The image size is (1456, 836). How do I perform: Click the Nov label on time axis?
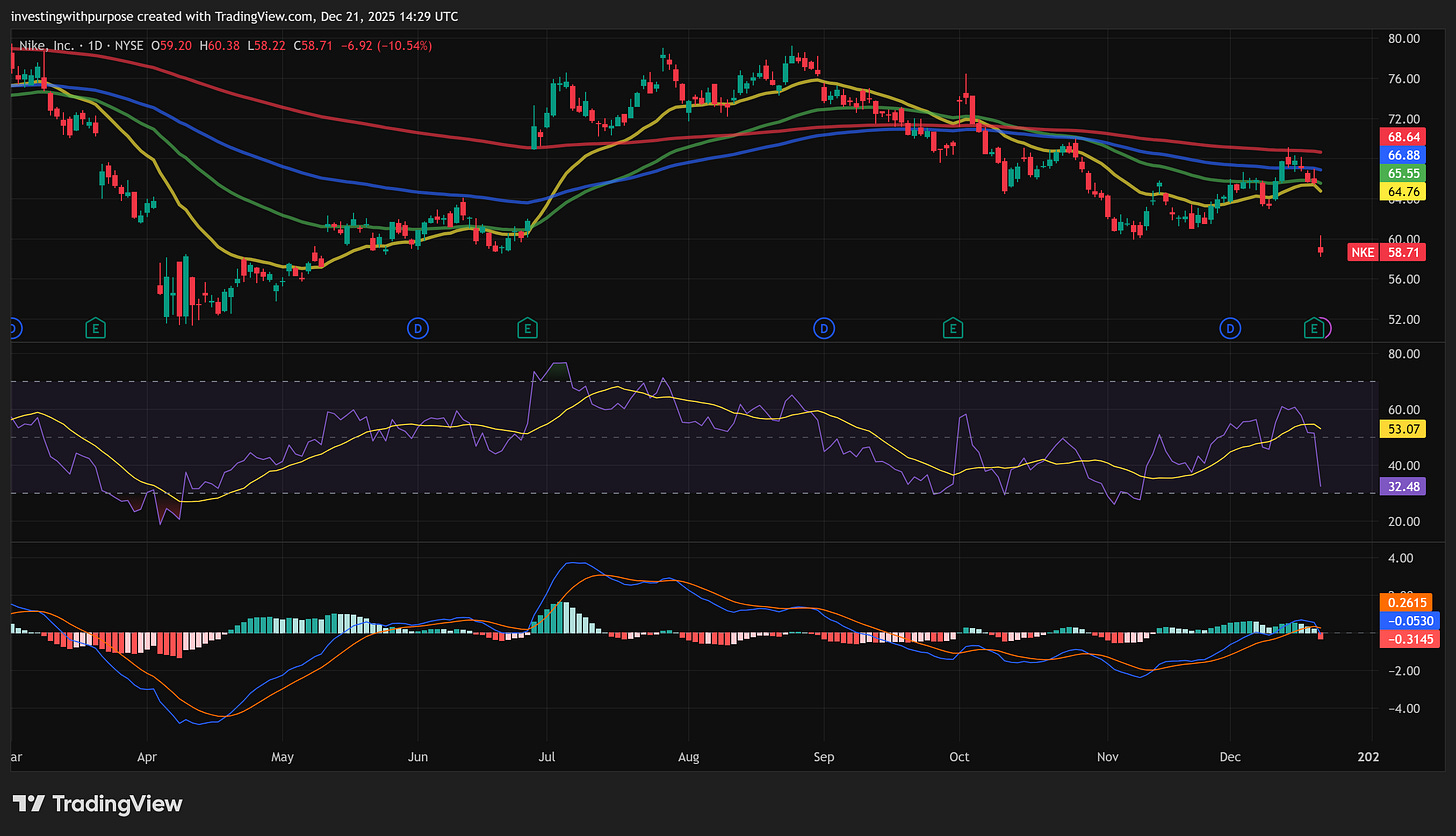coord(1107,757)
